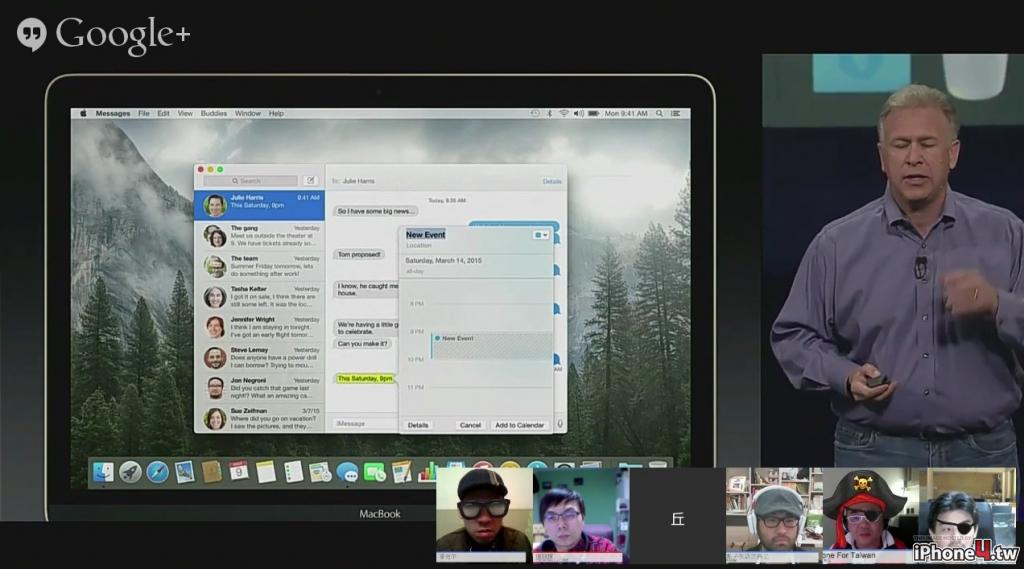
Task: Open Spotlight search magnifier icon
Action: [x=660, y=114]
